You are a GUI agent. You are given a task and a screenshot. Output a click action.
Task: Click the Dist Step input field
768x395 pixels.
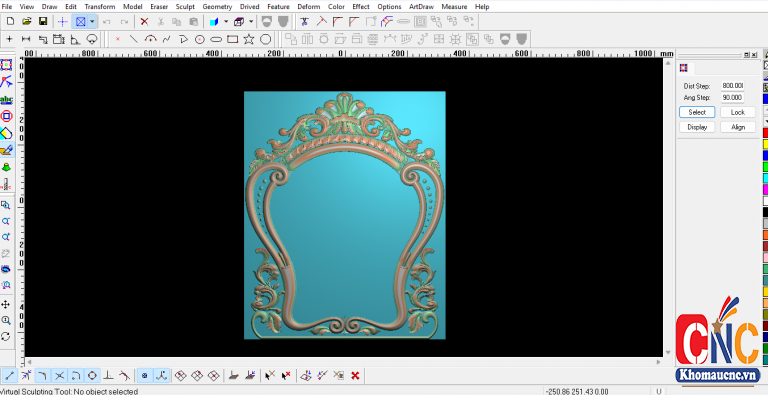pos(732,86)
